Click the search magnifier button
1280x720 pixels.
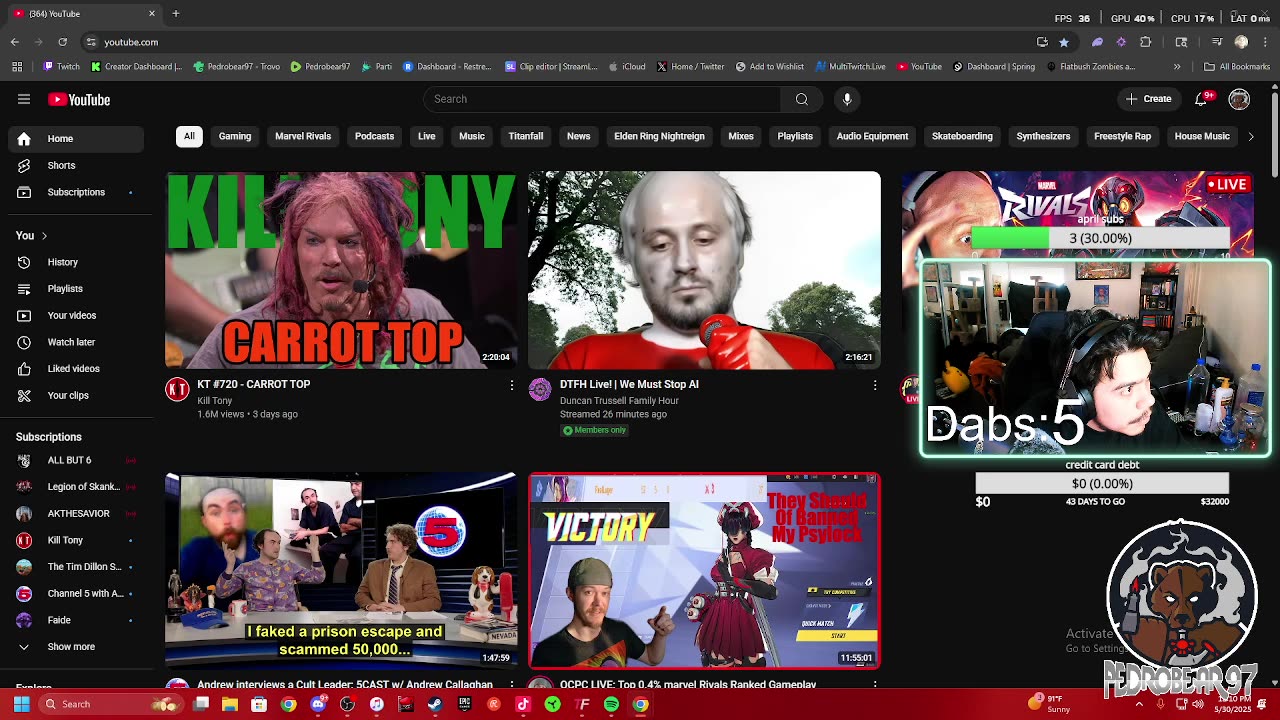(801, 99)
